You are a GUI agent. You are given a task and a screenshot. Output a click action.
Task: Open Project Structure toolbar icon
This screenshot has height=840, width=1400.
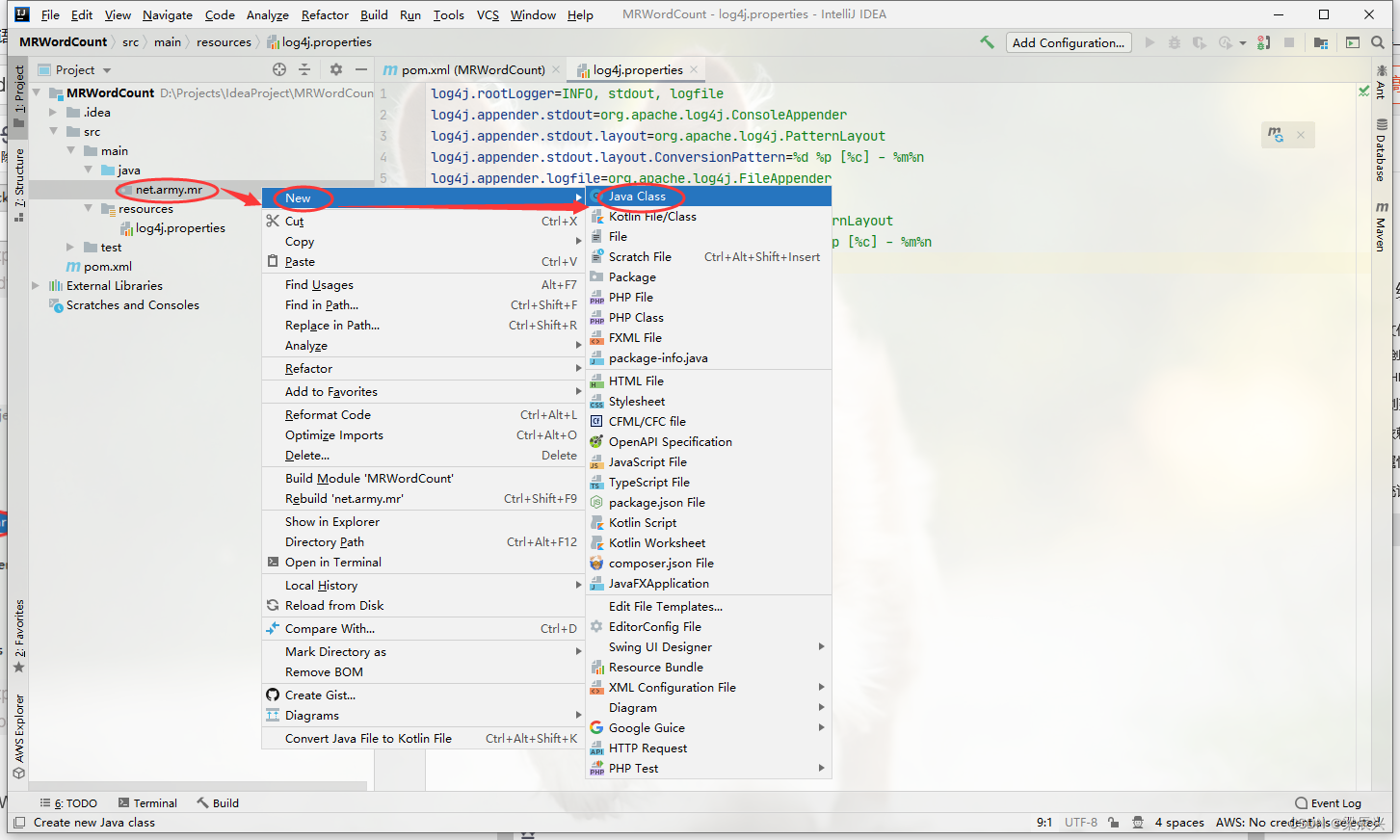[x=1321, y=42]
